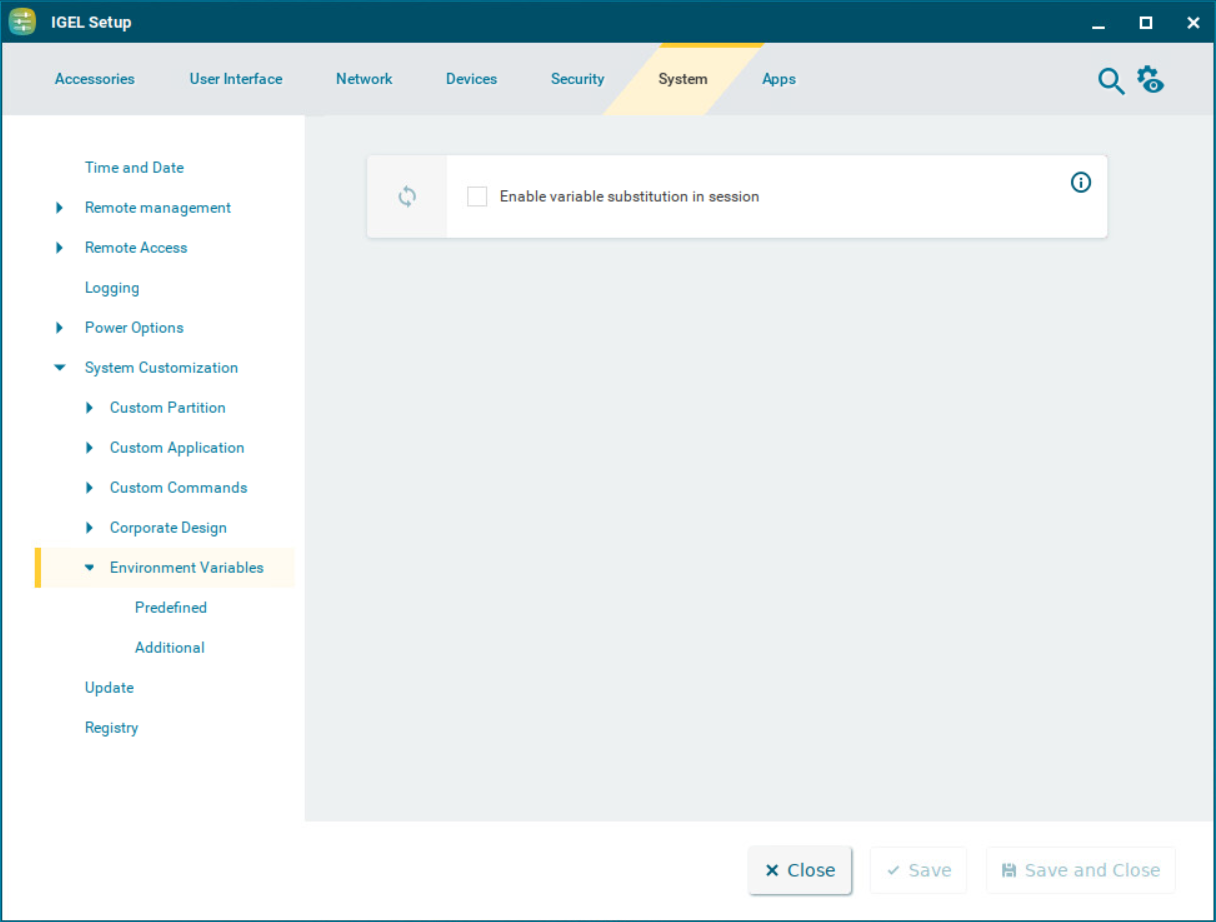Open the Registry entry in sidebar
The height and width of the screenshot is (922, 1216).
coord(111,728)
